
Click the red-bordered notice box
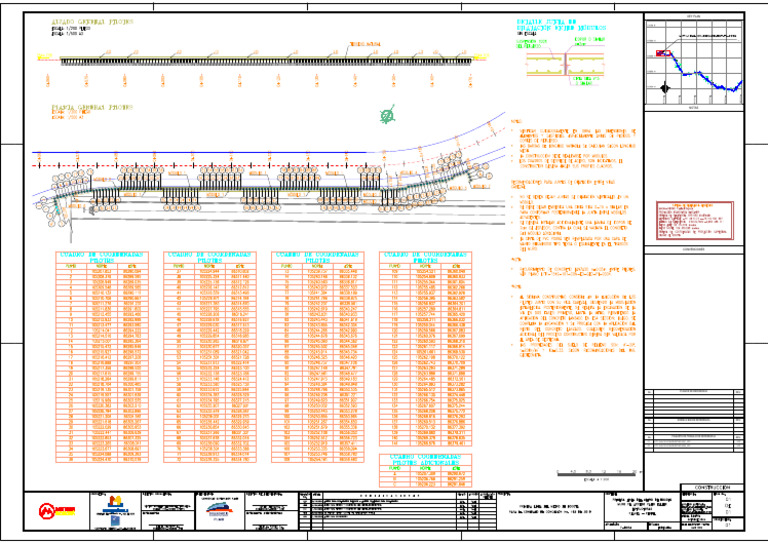coord(695,220)
